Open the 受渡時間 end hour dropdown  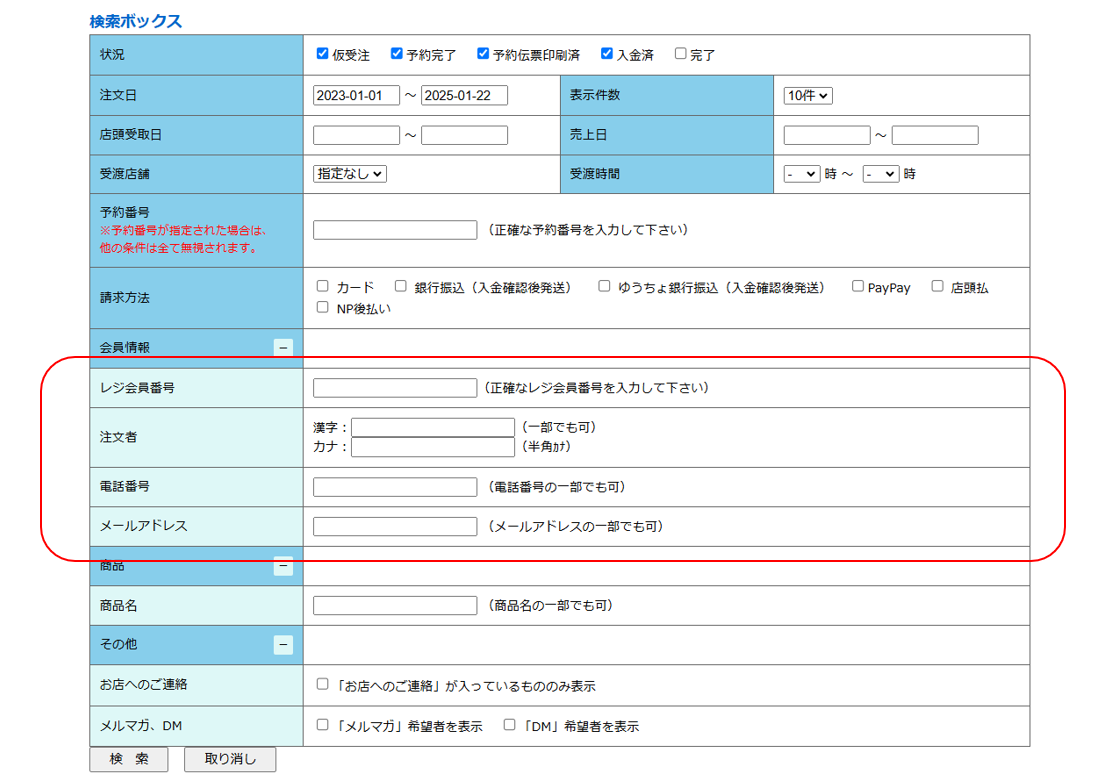881,173
